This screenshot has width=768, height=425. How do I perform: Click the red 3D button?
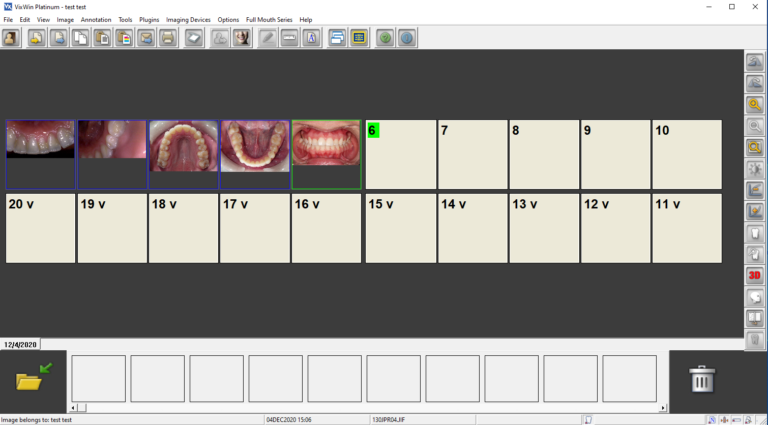(755, 275)
